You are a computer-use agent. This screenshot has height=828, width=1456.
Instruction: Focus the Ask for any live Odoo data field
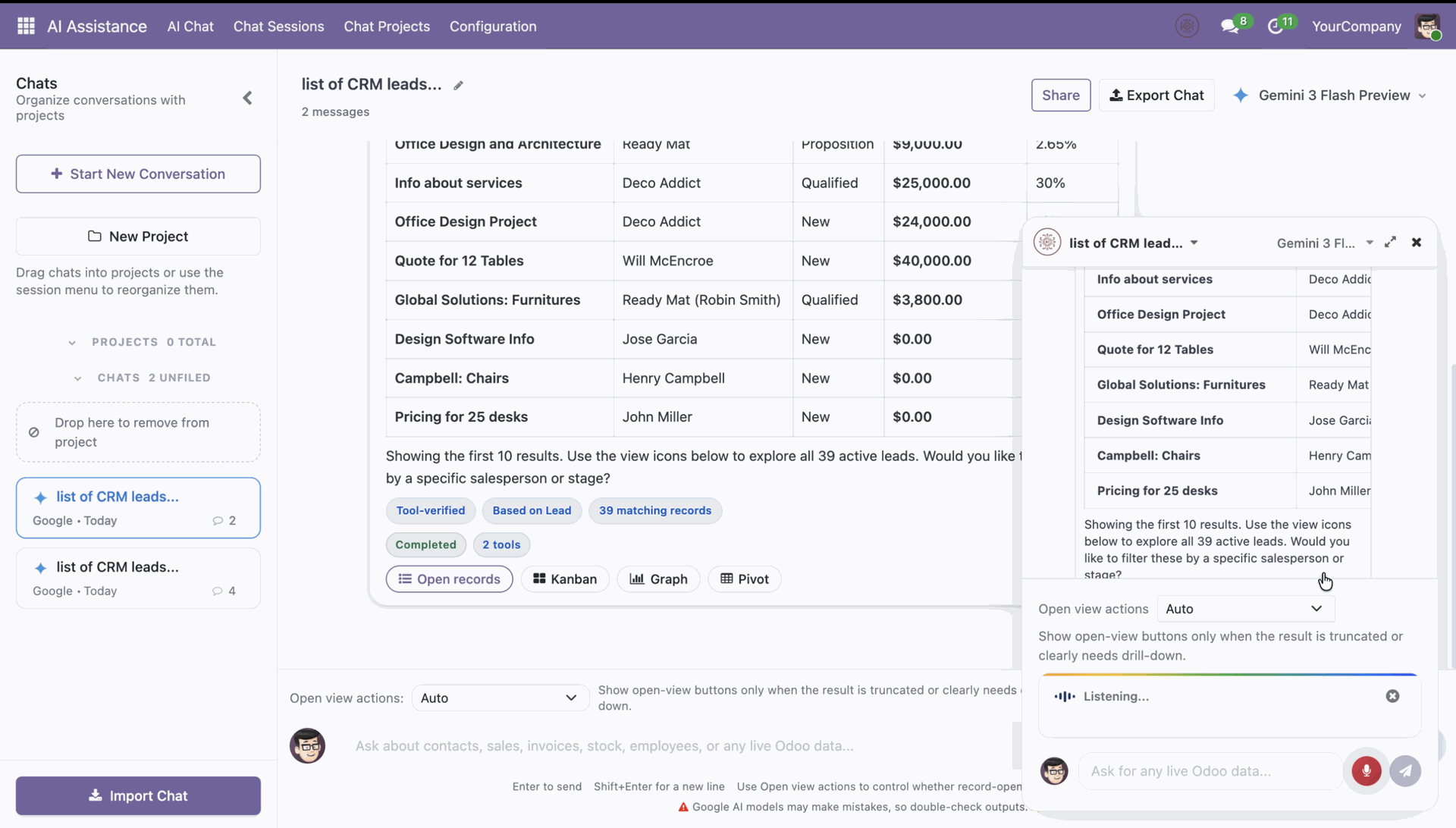(x=1210, y=771)
